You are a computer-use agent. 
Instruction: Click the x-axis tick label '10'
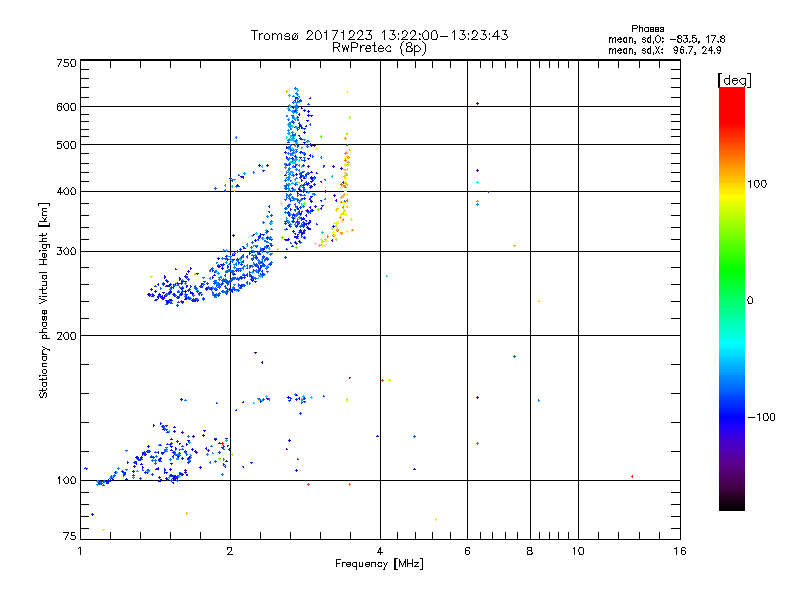pyautogui.click(x=578, y=551)
